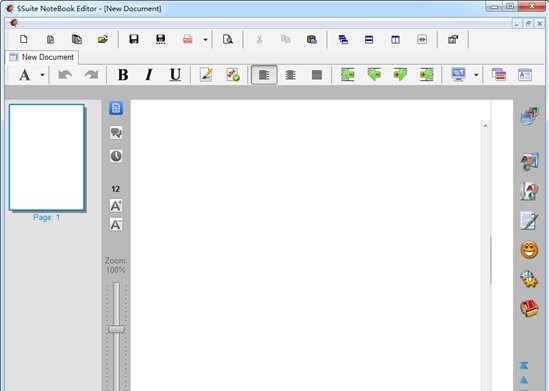Click the text box 'A' icon at toolbar end
549x391 pixels.
(x=525, y=75)
